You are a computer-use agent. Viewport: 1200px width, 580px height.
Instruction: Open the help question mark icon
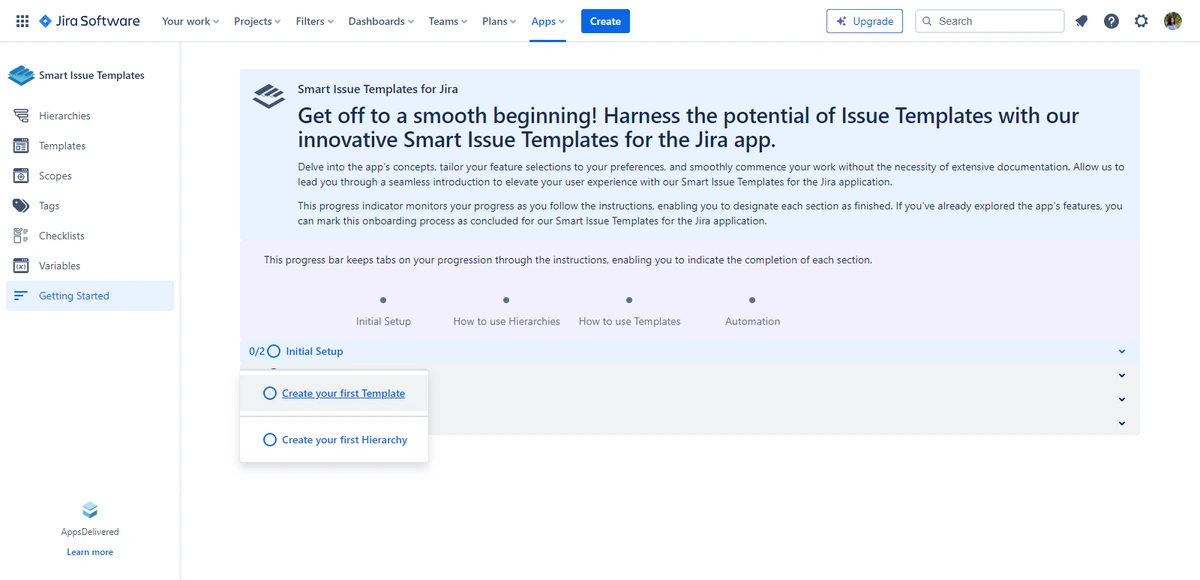tap(1111, 21)
